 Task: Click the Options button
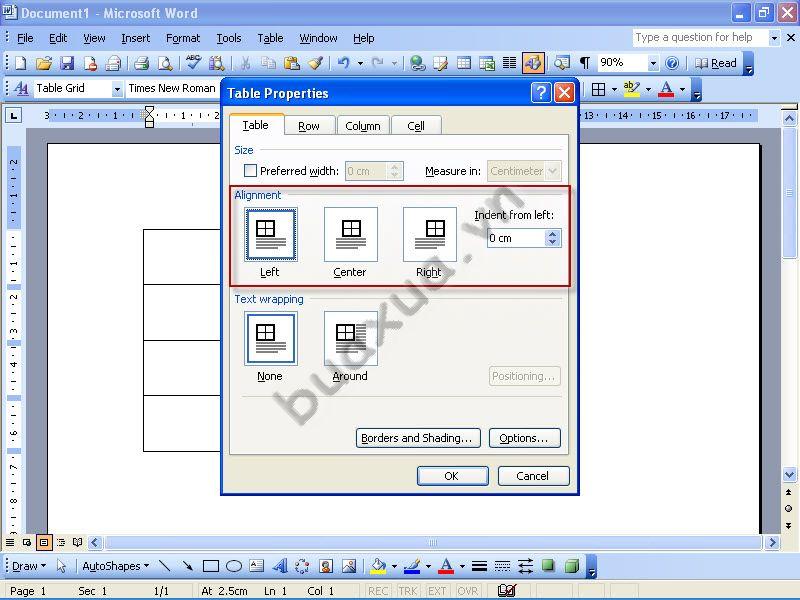[x=524, y=438]
